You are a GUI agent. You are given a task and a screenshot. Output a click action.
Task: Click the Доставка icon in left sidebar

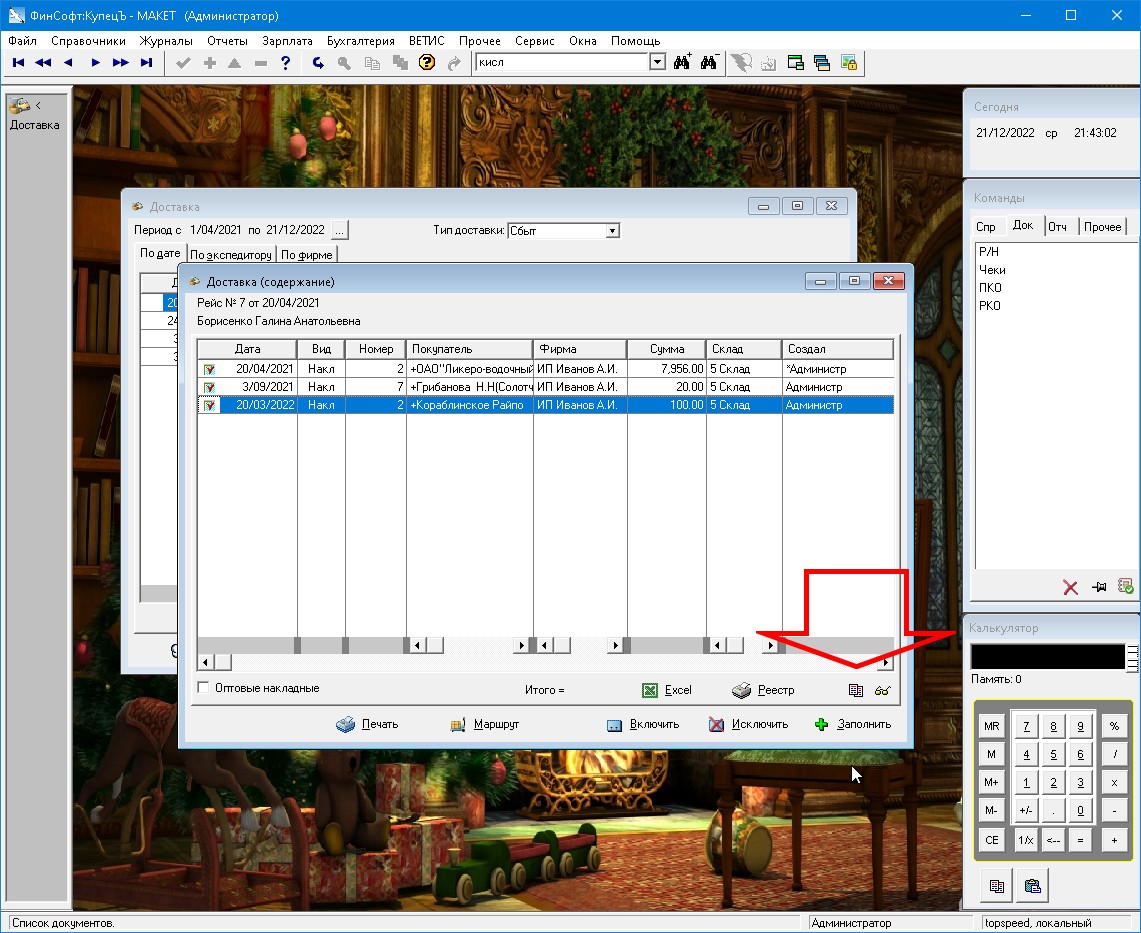(x=20, y=106)
